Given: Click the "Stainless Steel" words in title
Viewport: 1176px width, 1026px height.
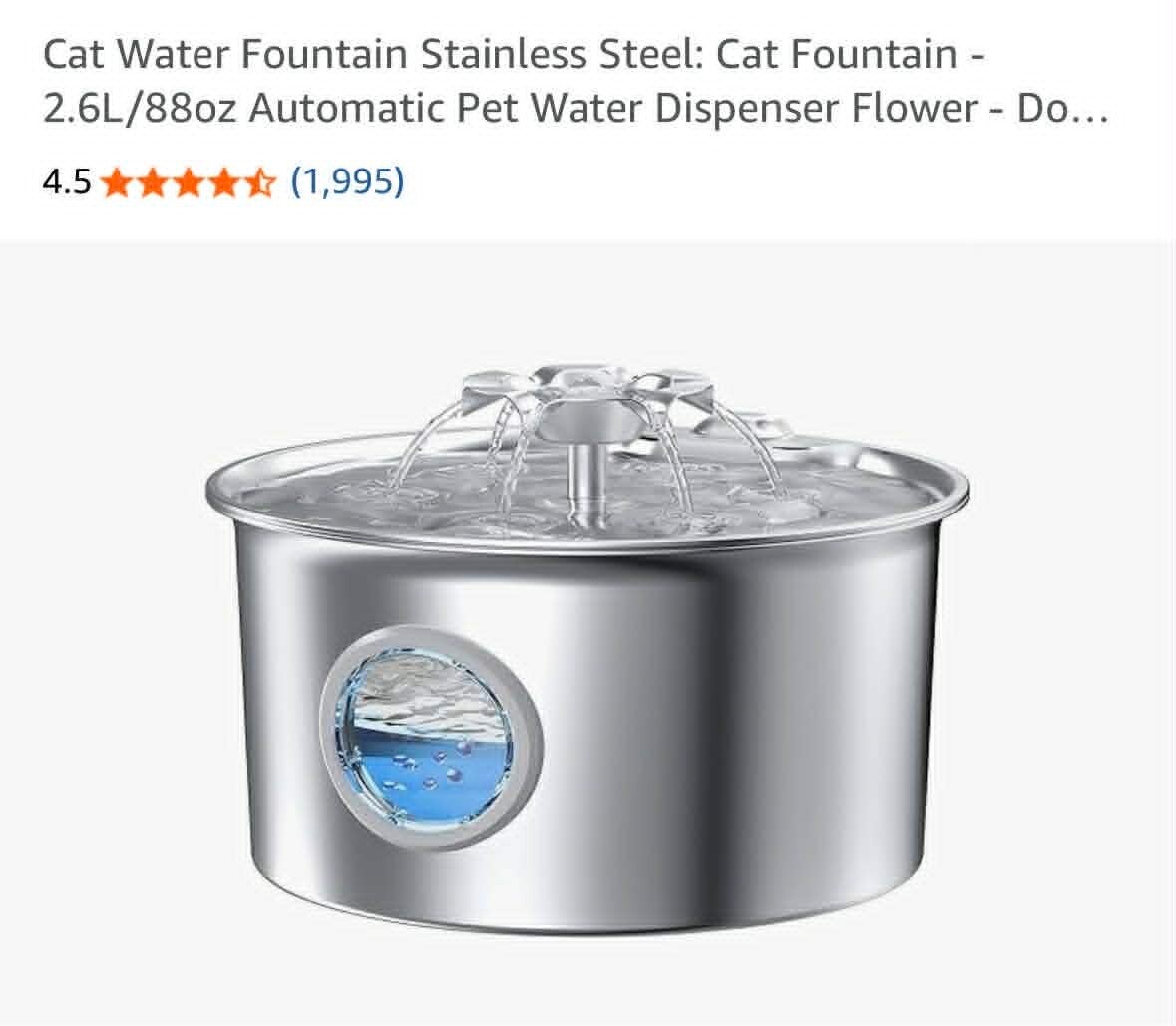Looking at the screenshot, I should pos(562,54).
